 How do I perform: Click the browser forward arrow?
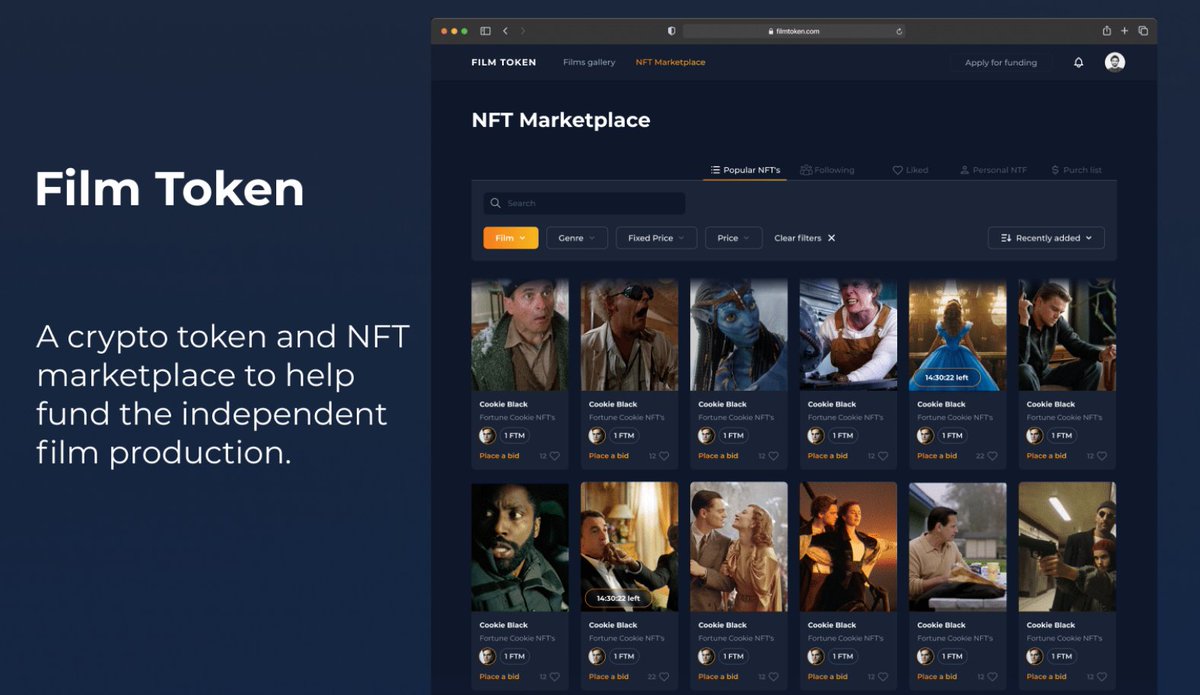tap(522, 31)
